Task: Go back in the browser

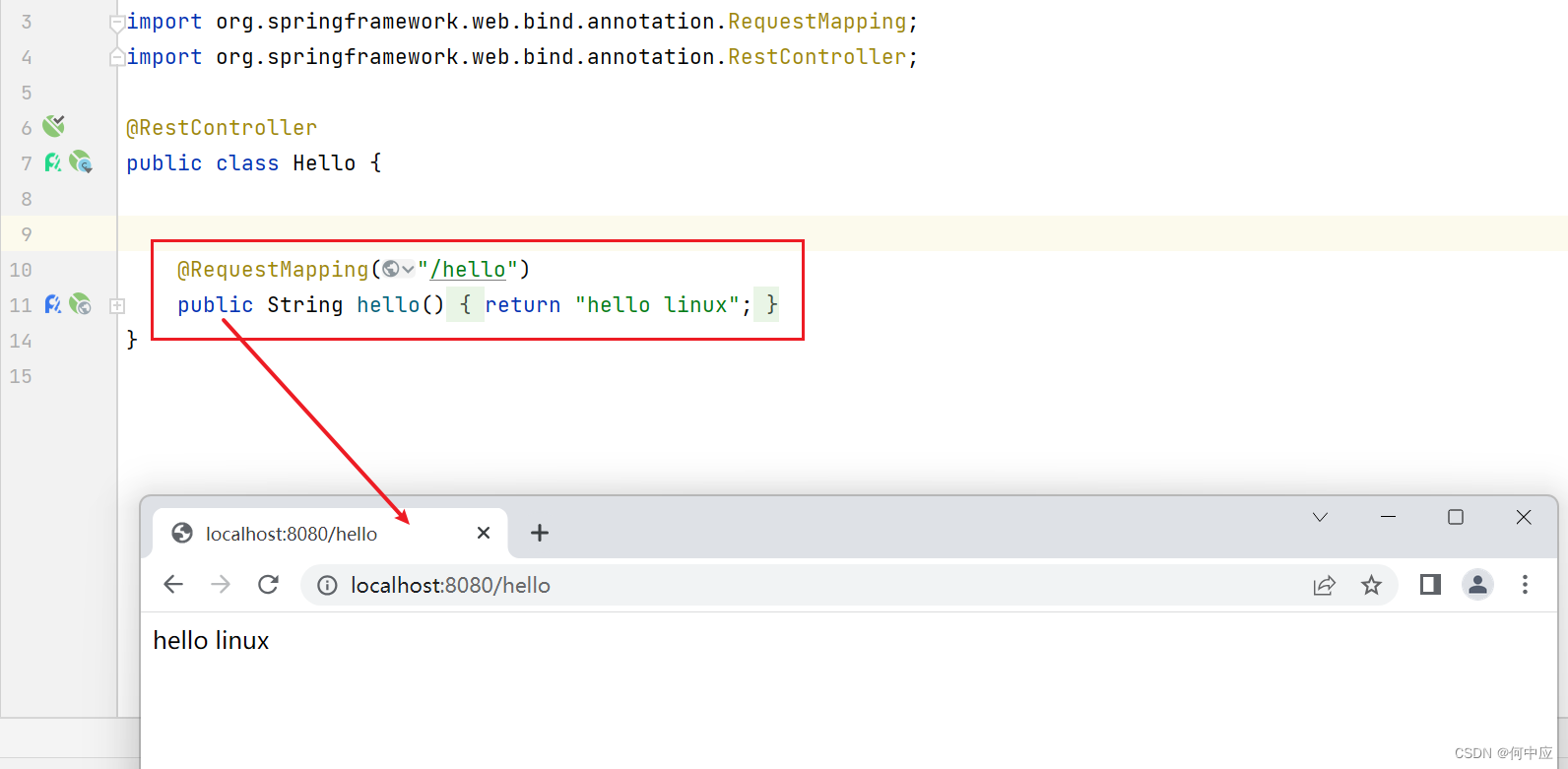Action: pos(173,585)
